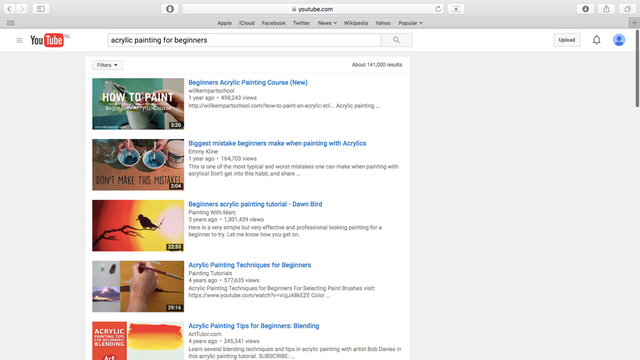The height and width of the screenshot is (360, 640).
Task: Open favorites grid icon in bookmarks bar
Action: (x=11, y=23)
